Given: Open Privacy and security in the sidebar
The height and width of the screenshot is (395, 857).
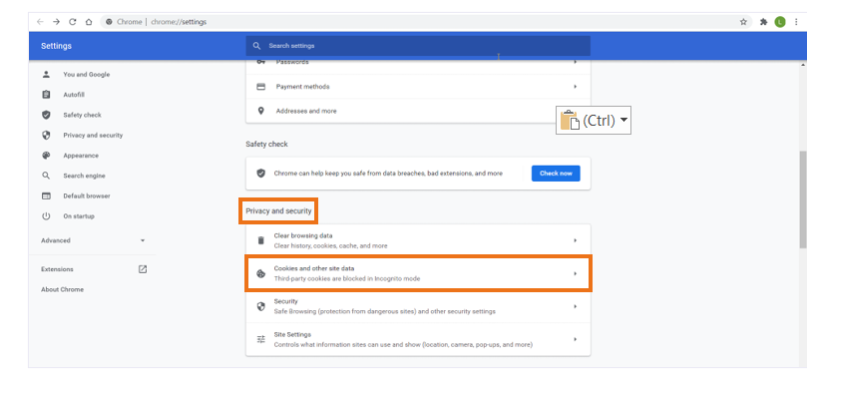Looking at the screenshot, I should (x=93, y=135).
